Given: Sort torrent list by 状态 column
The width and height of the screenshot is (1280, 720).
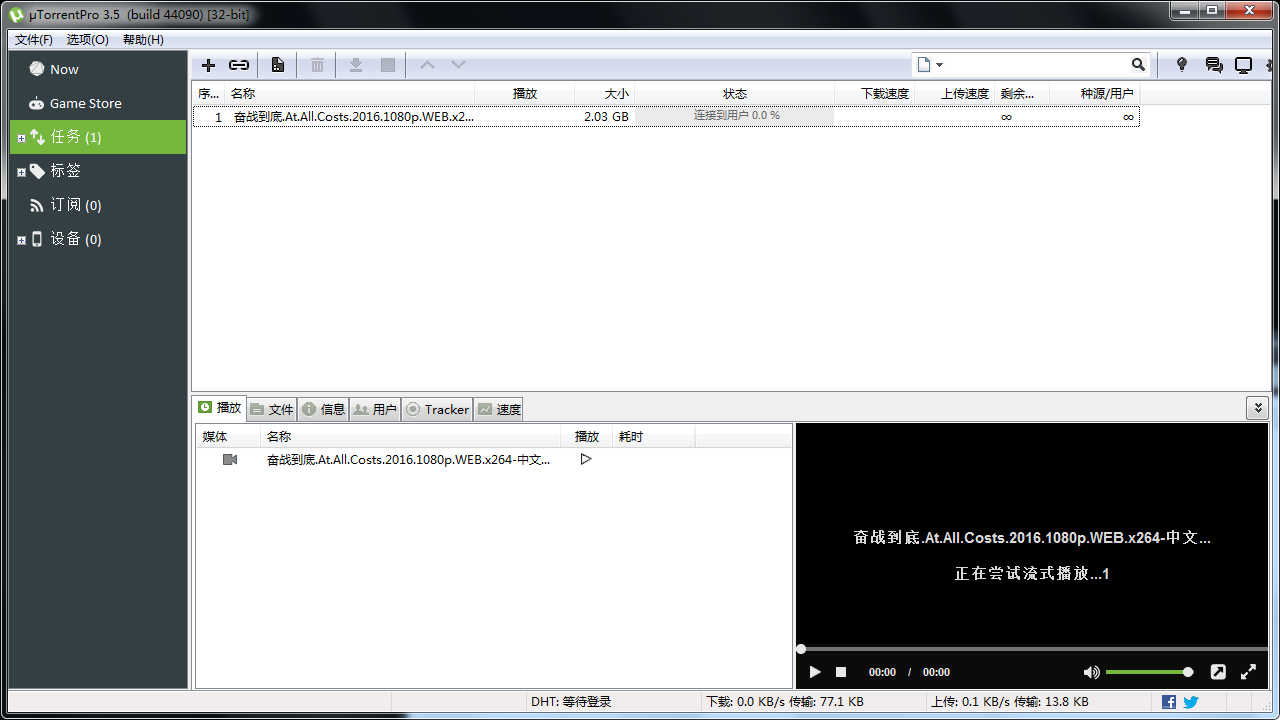Looking at the screenshot, I should click(x=734, y=93).
